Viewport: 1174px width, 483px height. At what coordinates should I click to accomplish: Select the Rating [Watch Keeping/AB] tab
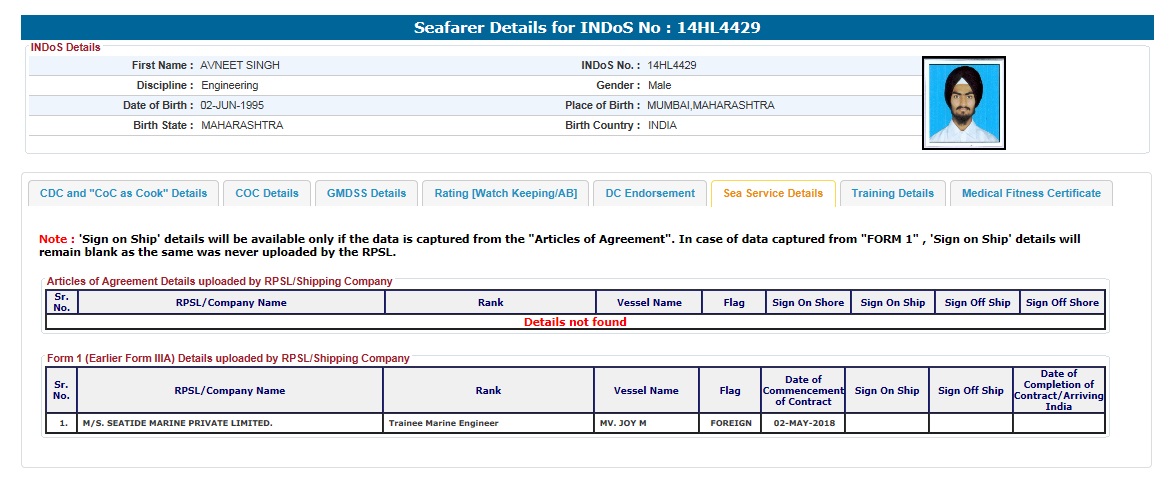click(505, 193)
